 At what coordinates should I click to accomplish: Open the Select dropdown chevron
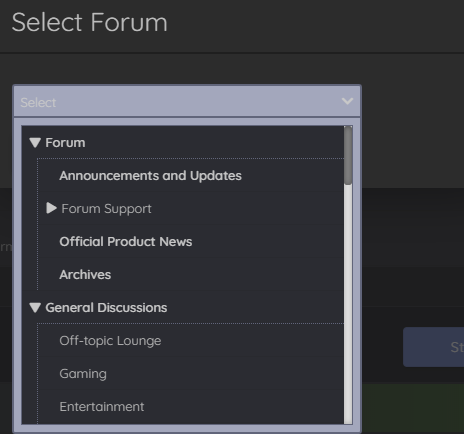[347, 101]
